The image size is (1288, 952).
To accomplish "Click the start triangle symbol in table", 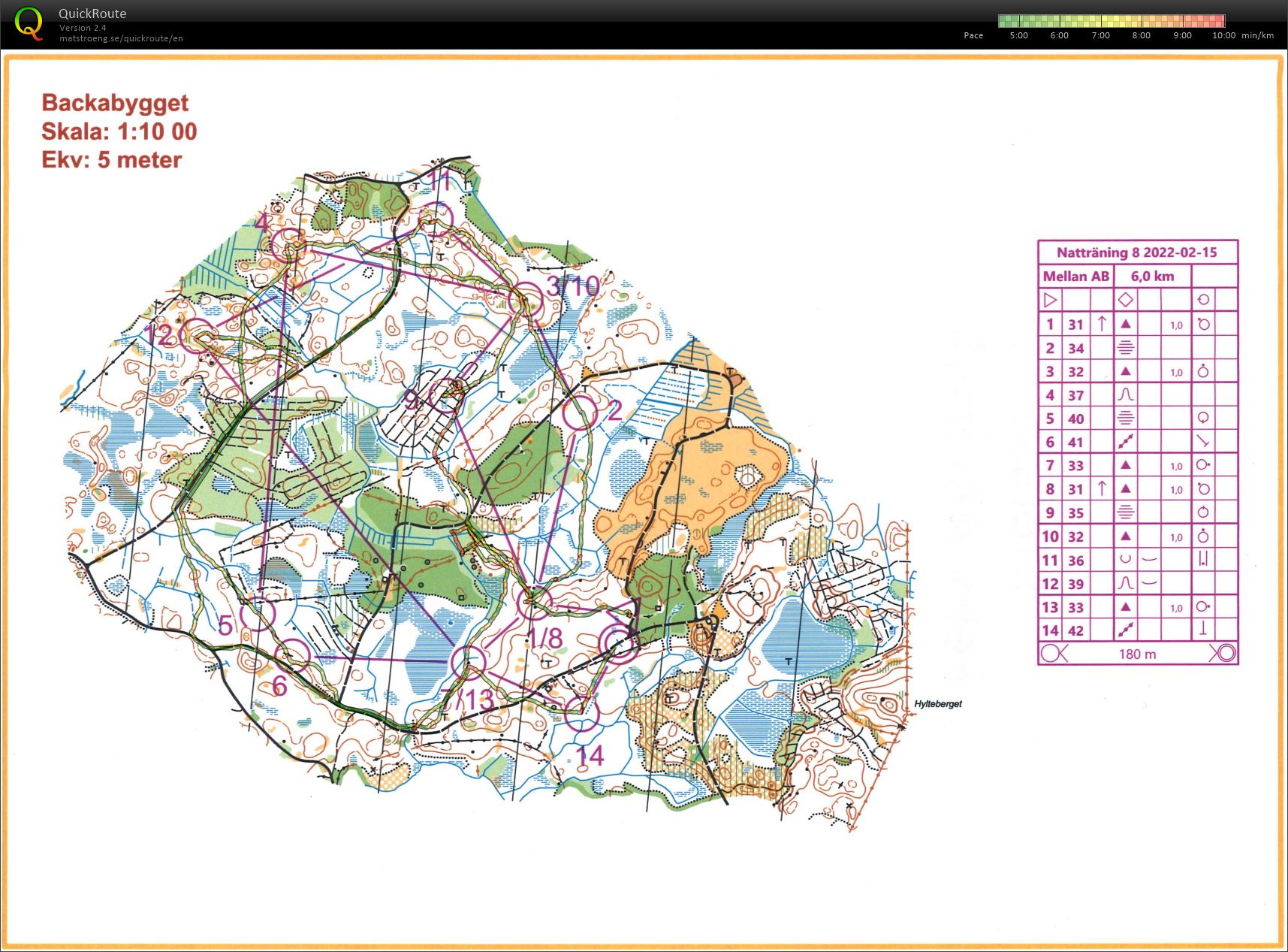I will (1050, 300).
